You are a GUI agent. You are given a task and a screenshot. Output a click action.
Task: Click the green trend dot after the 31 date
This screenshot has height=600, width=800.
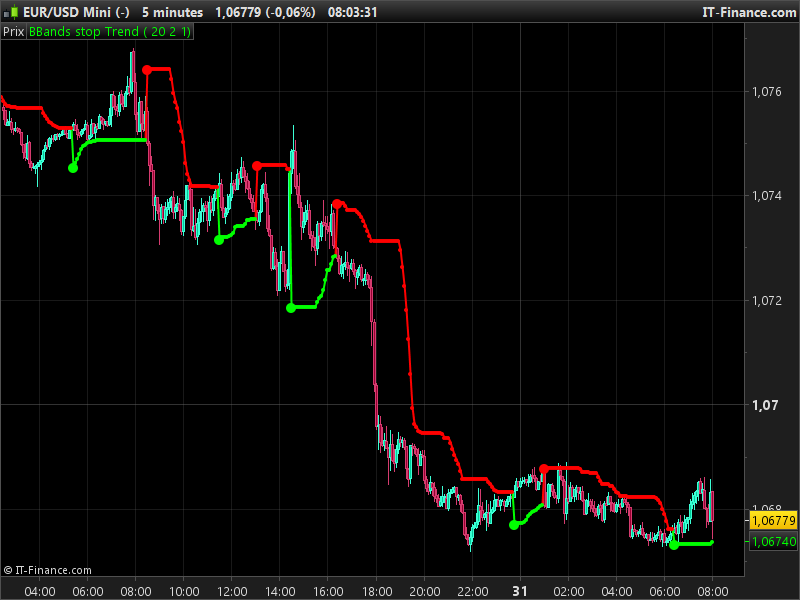(x=514, y=524)
